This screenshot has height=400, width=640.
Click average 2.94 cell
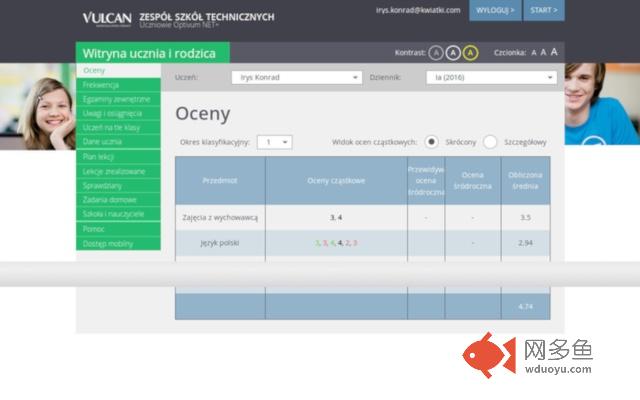[x=525, y=243]
